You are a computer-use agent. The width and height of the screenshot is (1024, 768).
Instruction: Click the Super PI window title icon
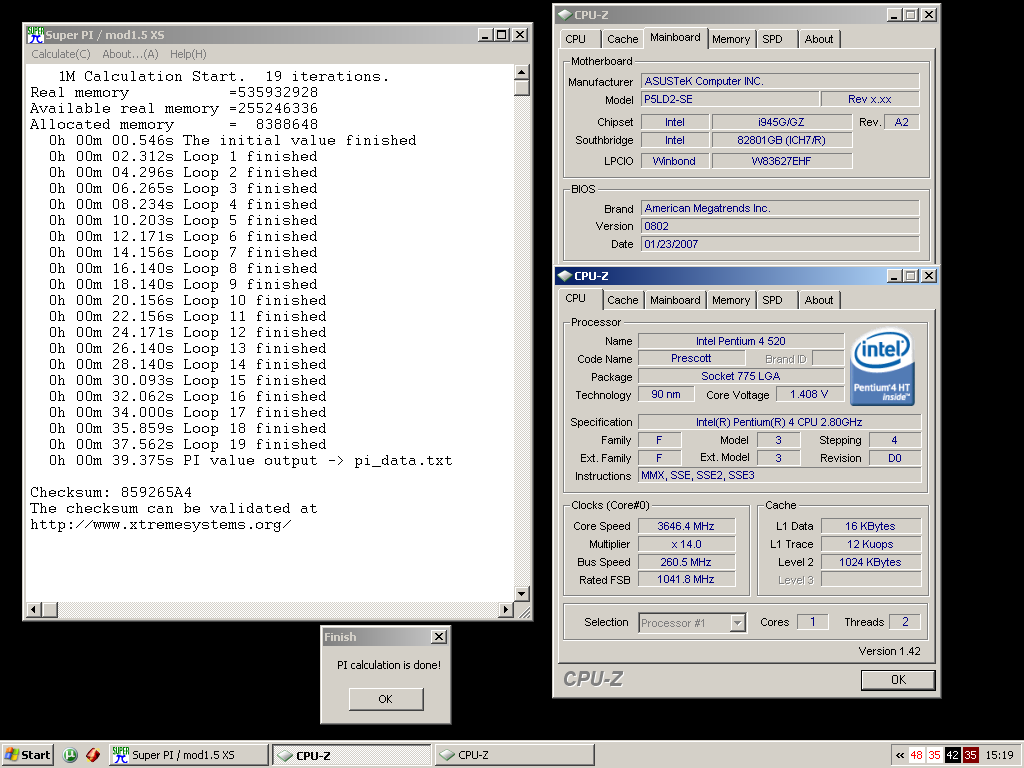35,35
